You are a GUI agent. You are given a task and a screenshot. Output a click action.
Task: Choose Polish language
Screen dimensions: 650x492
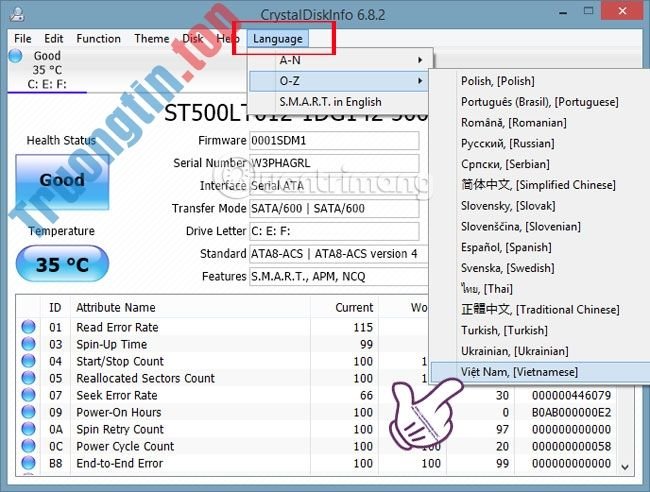[497, 81]
